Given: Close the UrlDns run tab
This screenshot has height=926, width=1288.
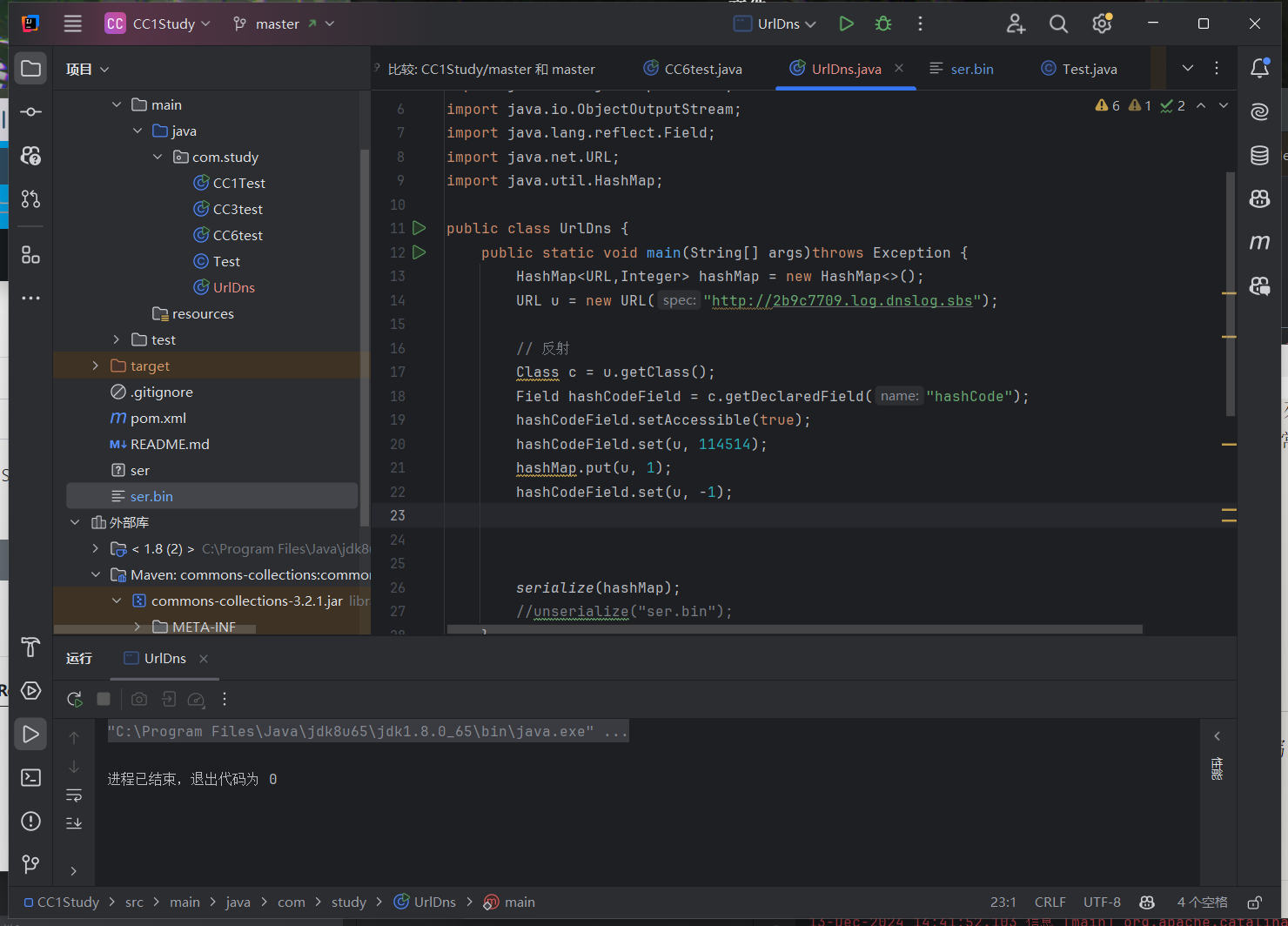Looking at the screenshot, I should [x=204, y=659].
